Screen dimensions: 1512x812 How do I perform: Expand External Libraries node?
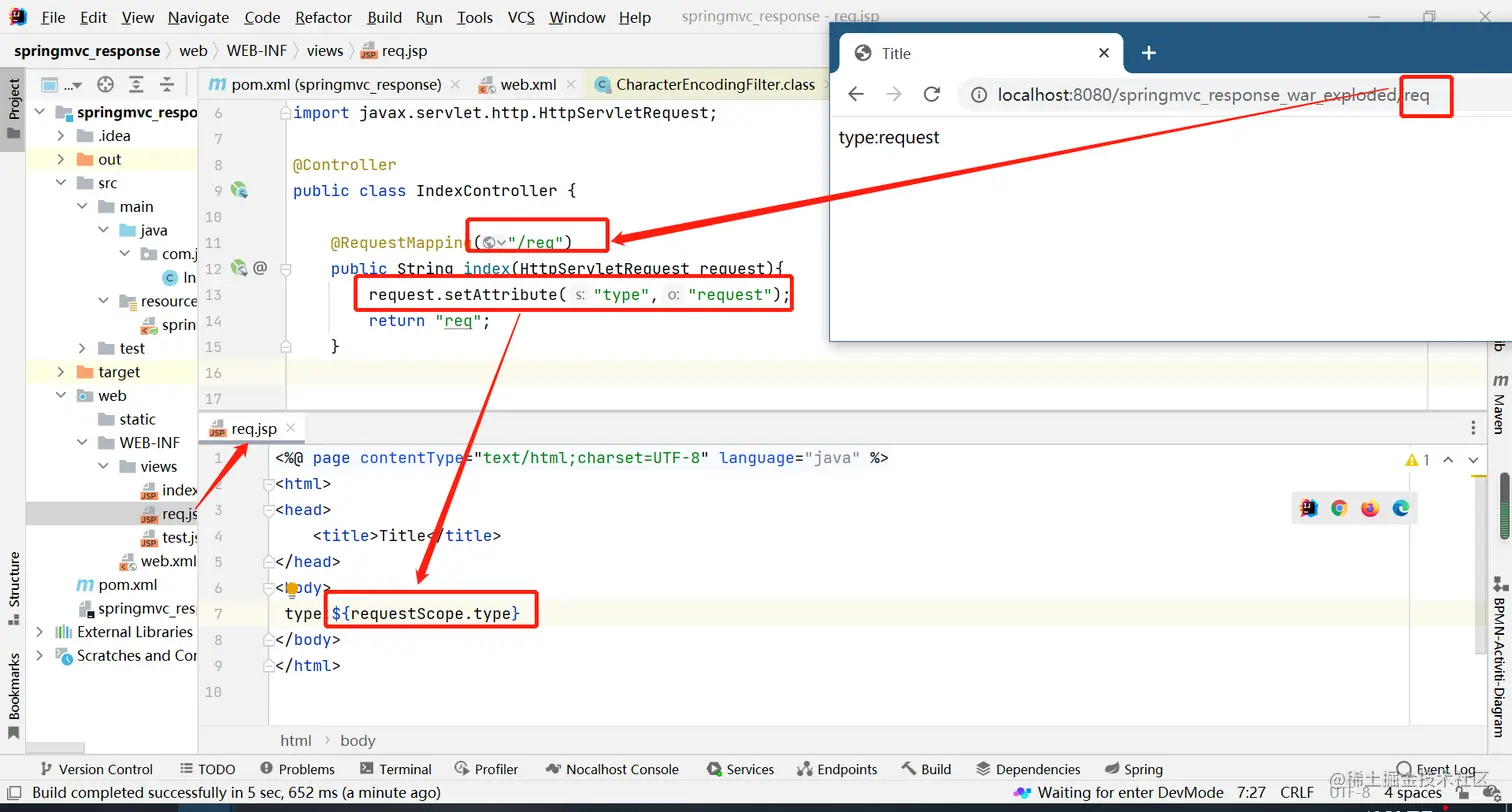click(x=40, y=632)
